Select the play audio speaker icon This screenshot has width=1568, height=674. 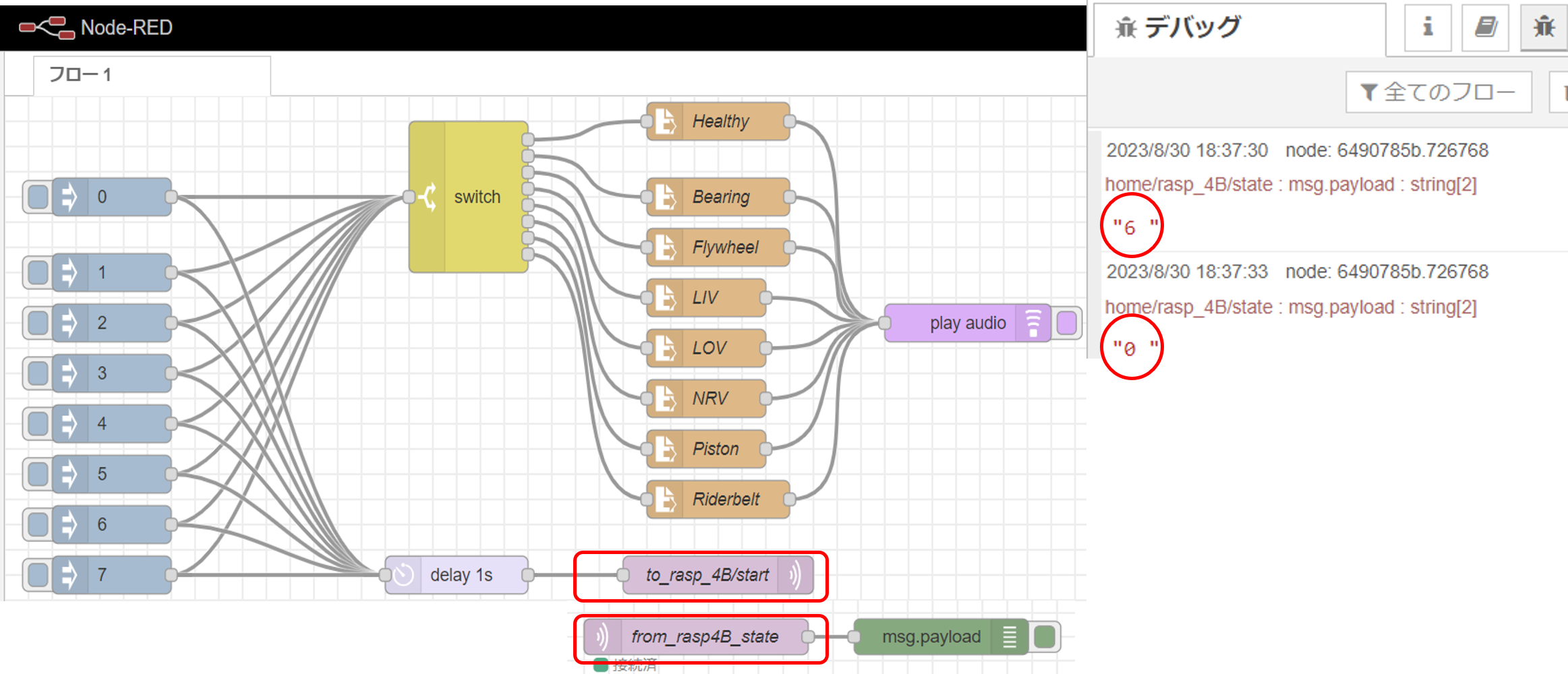1033,323
